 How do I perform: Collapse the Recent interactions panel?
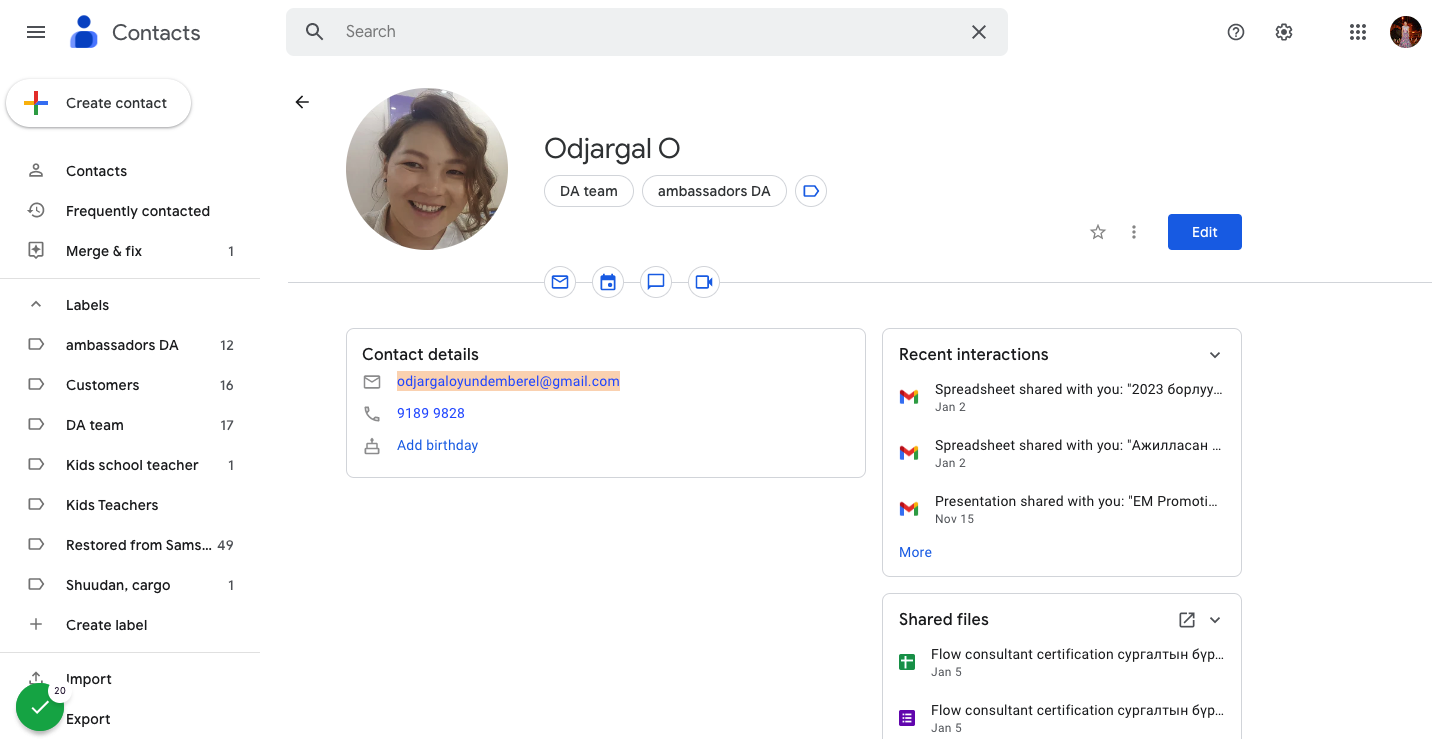[1215, 355]
